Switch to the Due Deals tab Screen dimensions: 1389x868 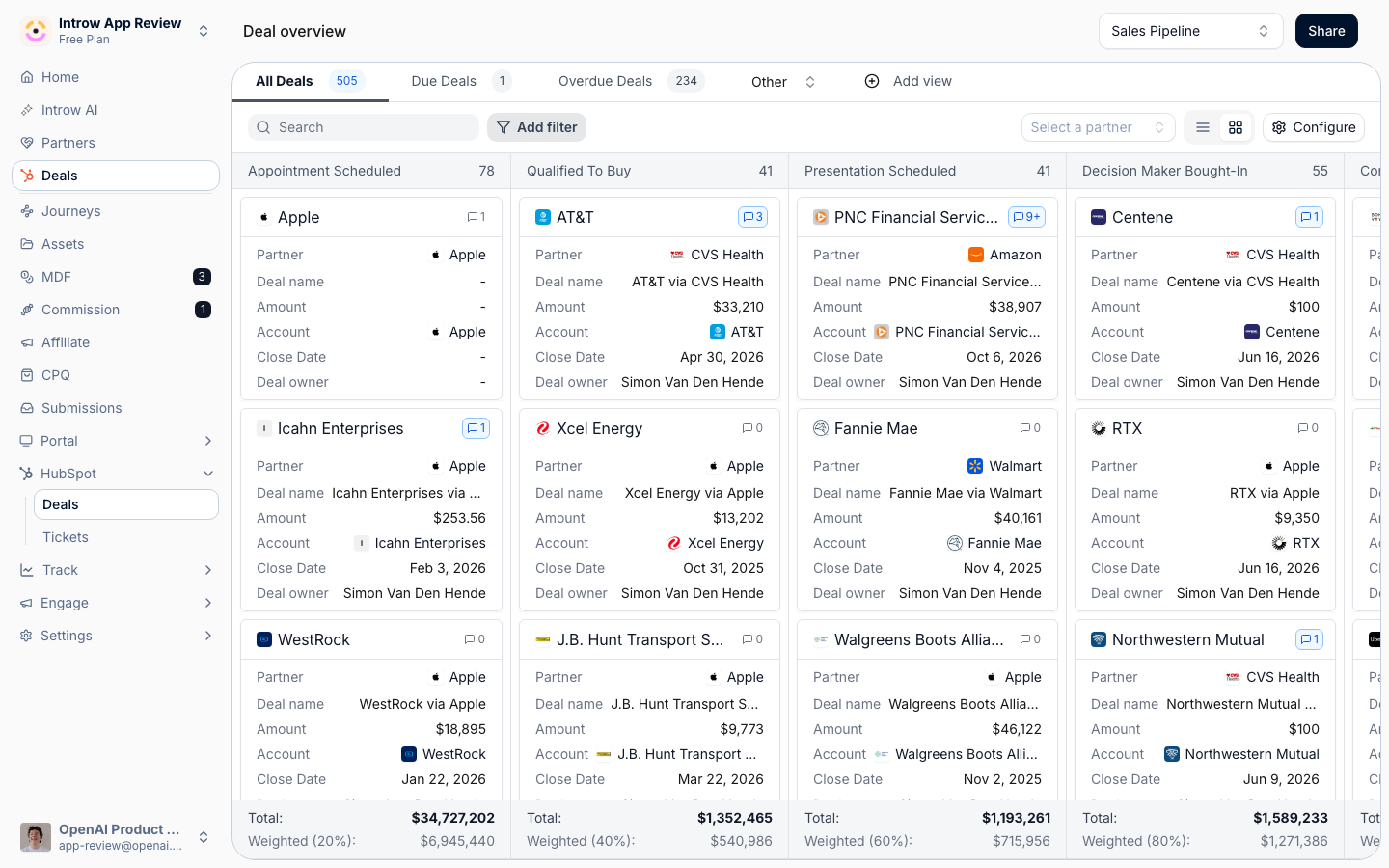click(x=461, y=81)
